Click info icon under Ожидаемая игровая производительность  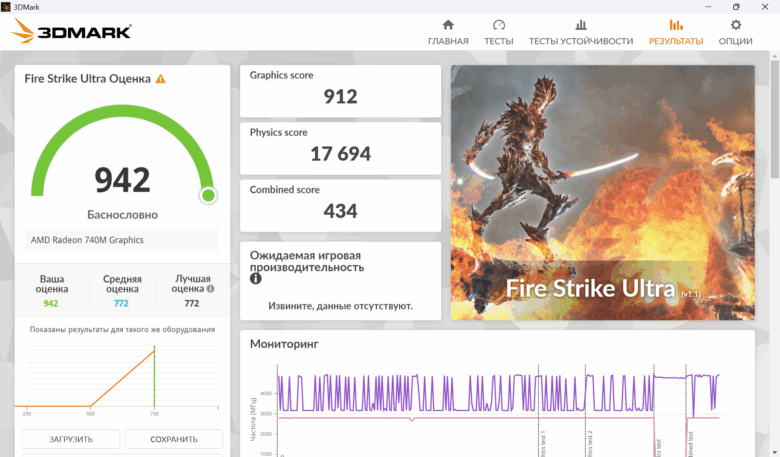point(256,278)
